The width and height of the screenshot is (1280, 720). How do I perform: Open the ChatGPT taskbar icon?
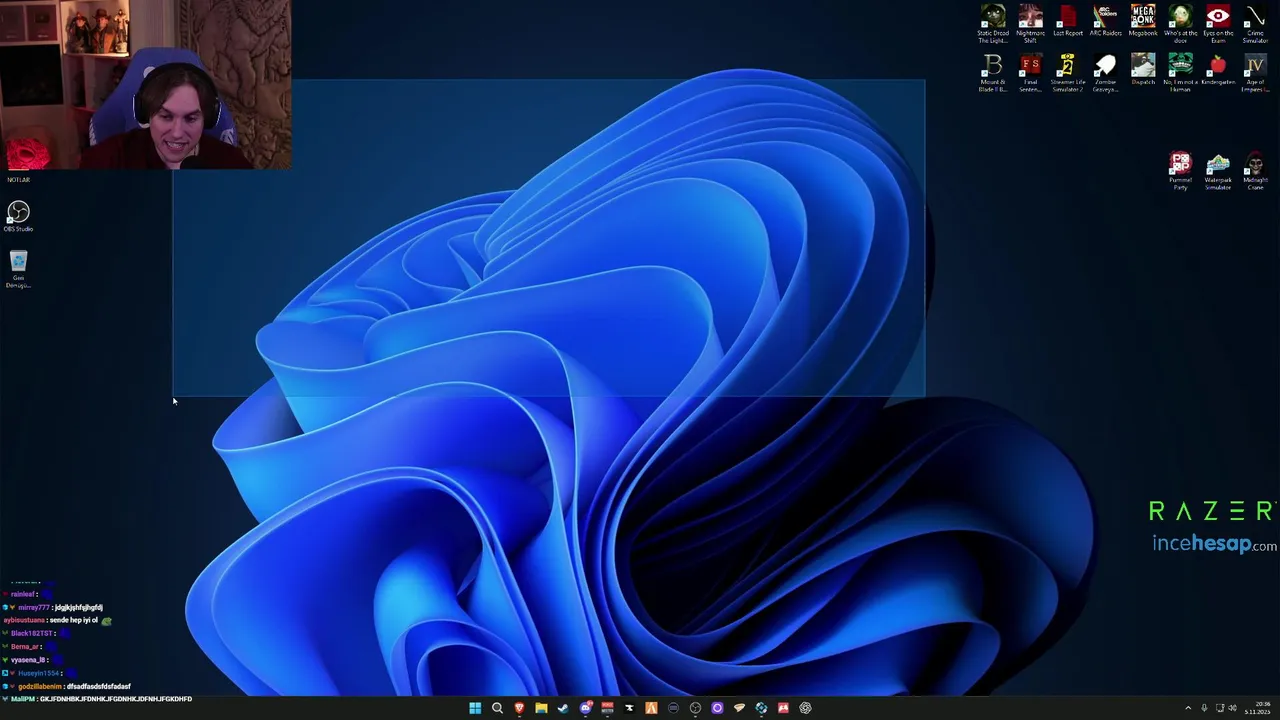(x=805, y=708)
